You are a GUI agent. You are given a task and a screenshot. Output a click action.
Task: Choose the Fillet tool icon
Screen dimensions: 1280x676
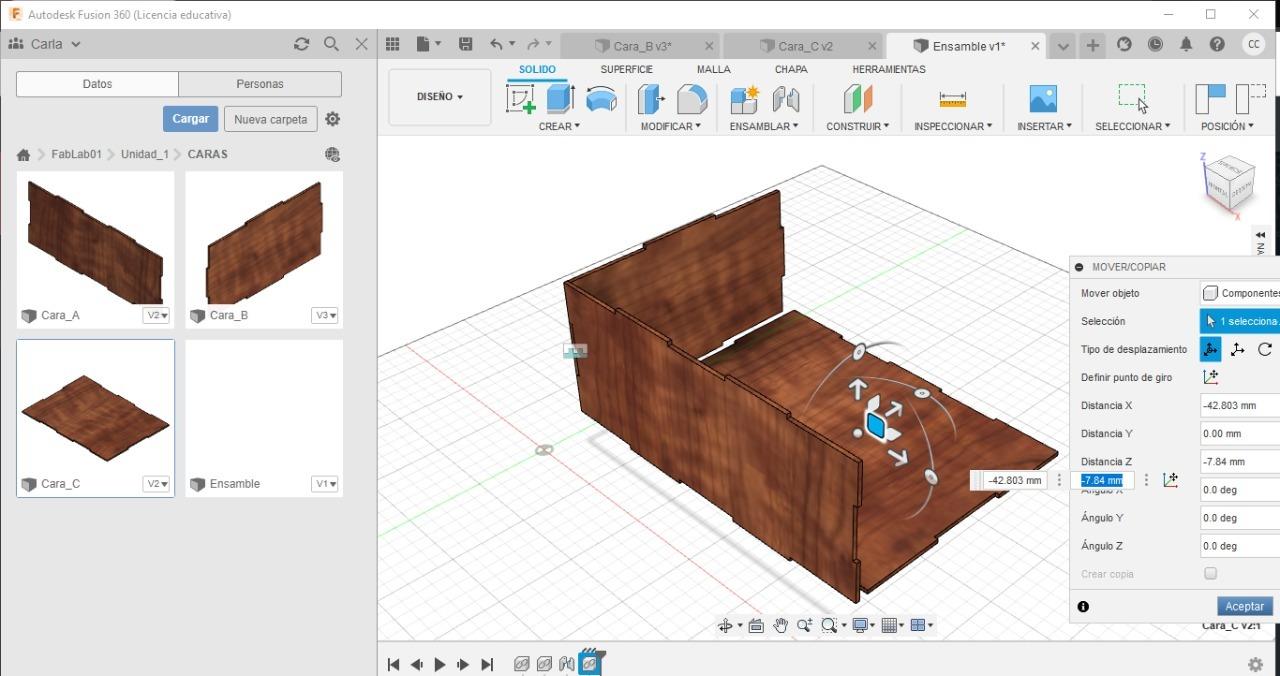coord(692,99)
